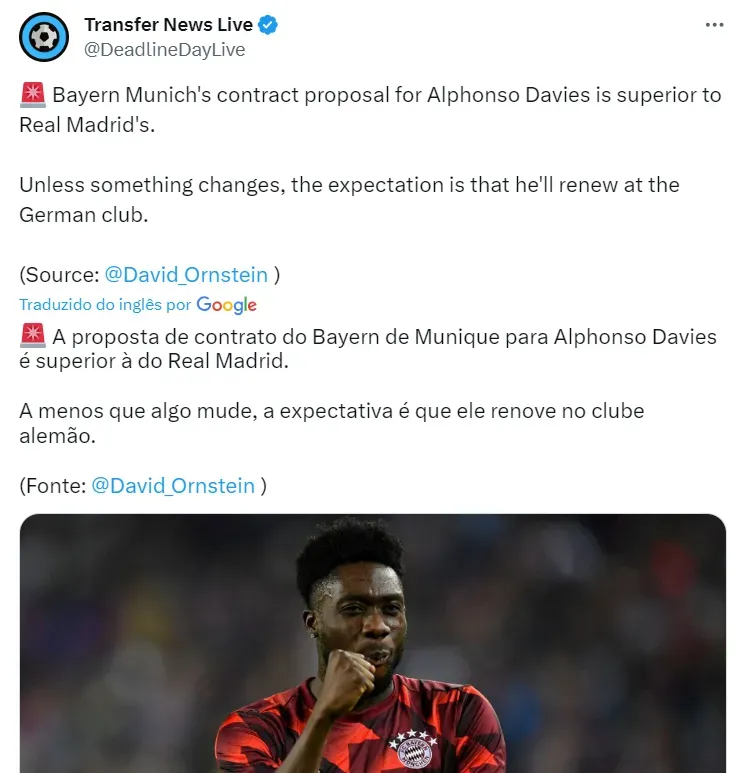This screenshot has height=773, width=744.
Task: Click the Google logo
Action: [226, 305]
